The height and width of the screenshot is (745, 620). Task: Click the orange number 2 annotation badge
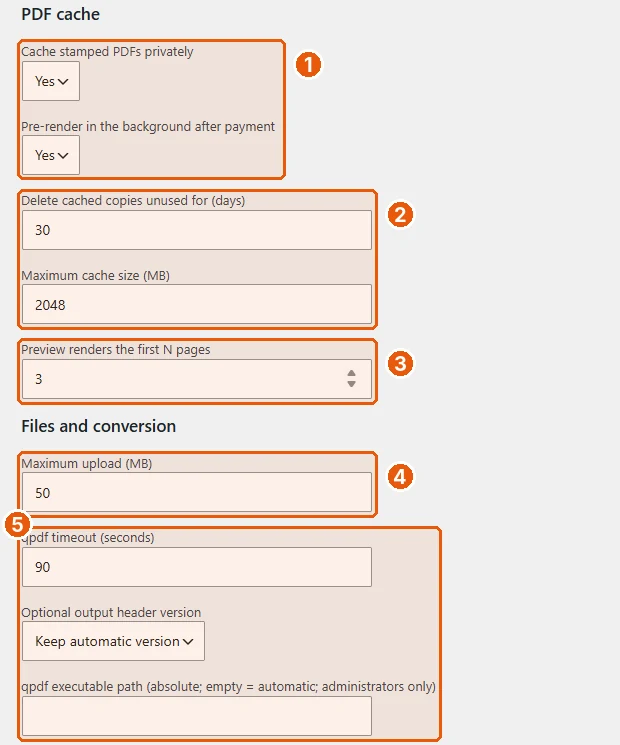pos(400,215)
